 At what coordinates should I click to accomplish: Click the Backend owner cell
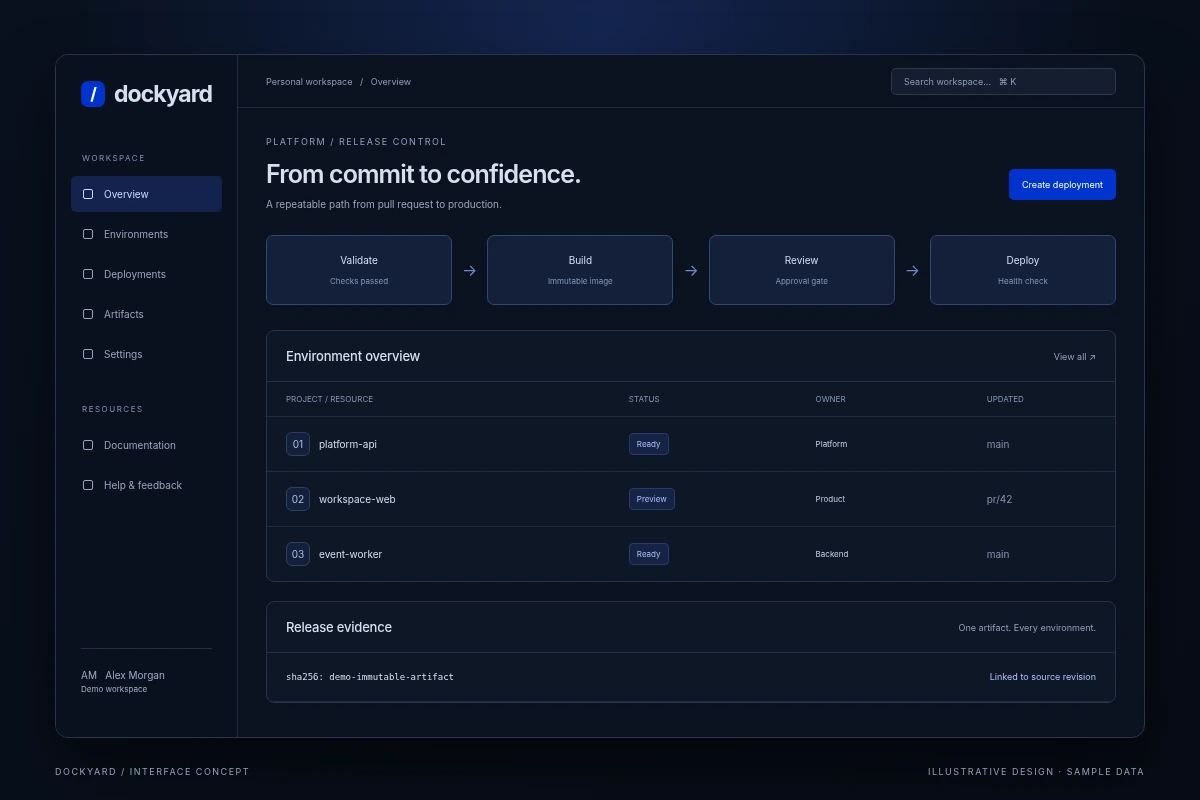pyautogui.click(x=832, y=554)
